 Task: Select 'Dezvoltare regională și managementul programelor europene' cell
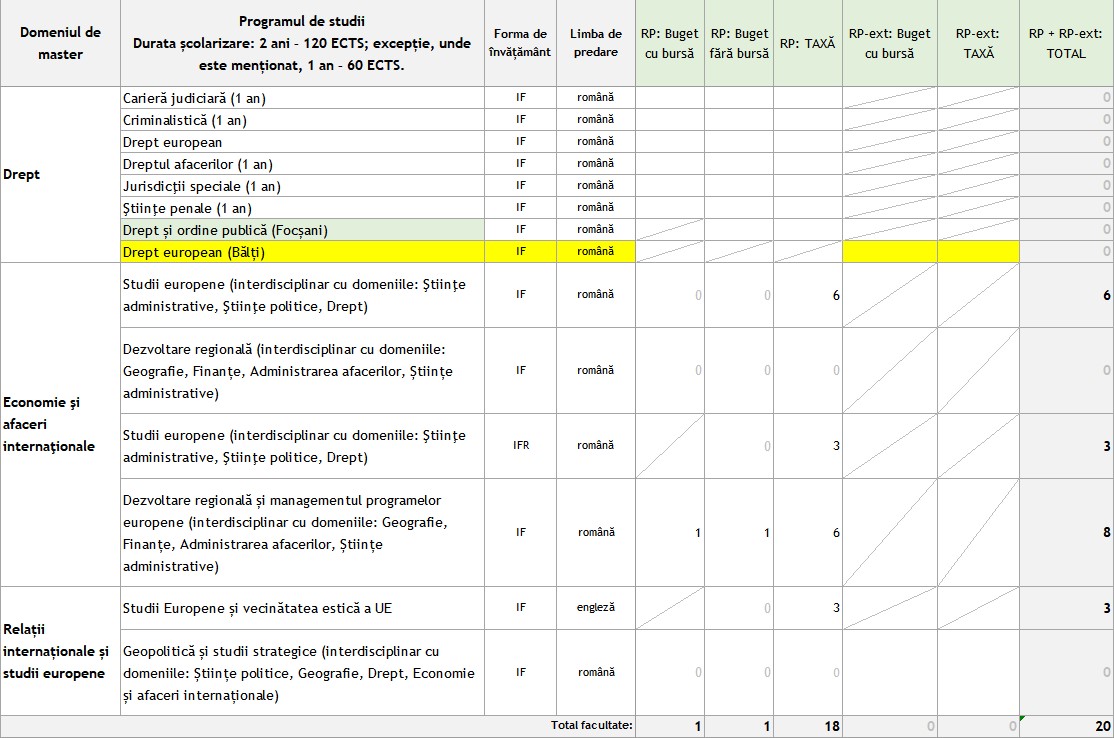click(303, 533)
